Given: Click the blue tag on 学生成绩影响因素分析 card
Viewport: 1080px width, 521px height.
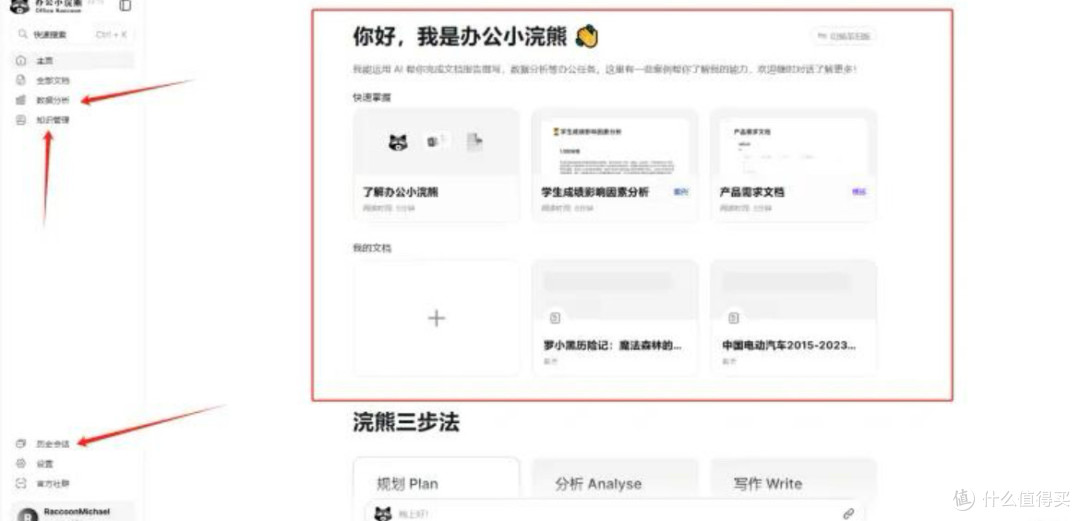Looking at the screenshot, I should click(x=681, y=192).
